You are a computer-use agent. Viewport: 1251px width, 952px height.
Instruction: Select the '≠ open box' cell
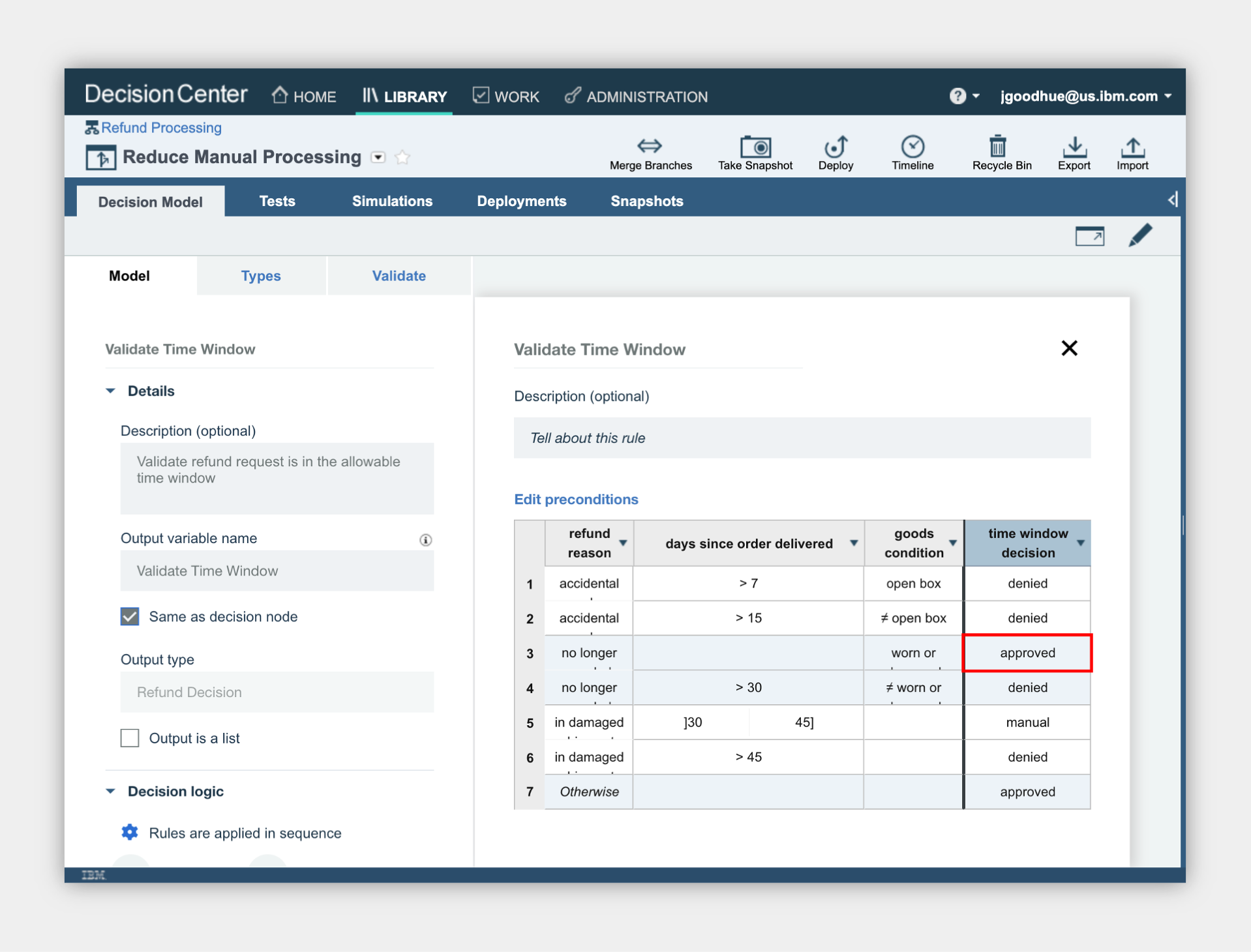click(x=913, y=618)
